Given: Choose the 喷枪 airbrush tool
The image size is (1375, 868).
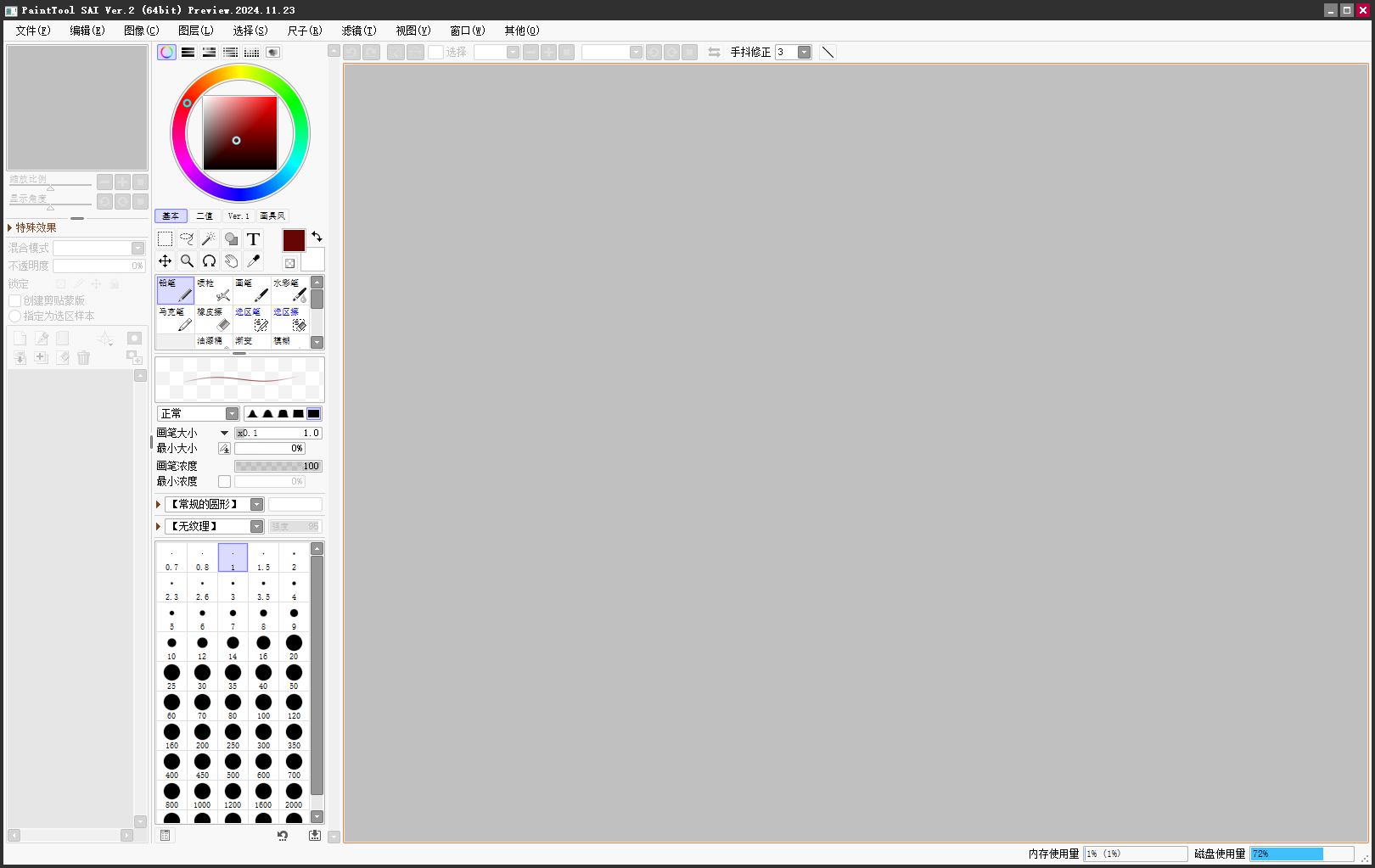Looking at the screenshot, I should 213,290.
